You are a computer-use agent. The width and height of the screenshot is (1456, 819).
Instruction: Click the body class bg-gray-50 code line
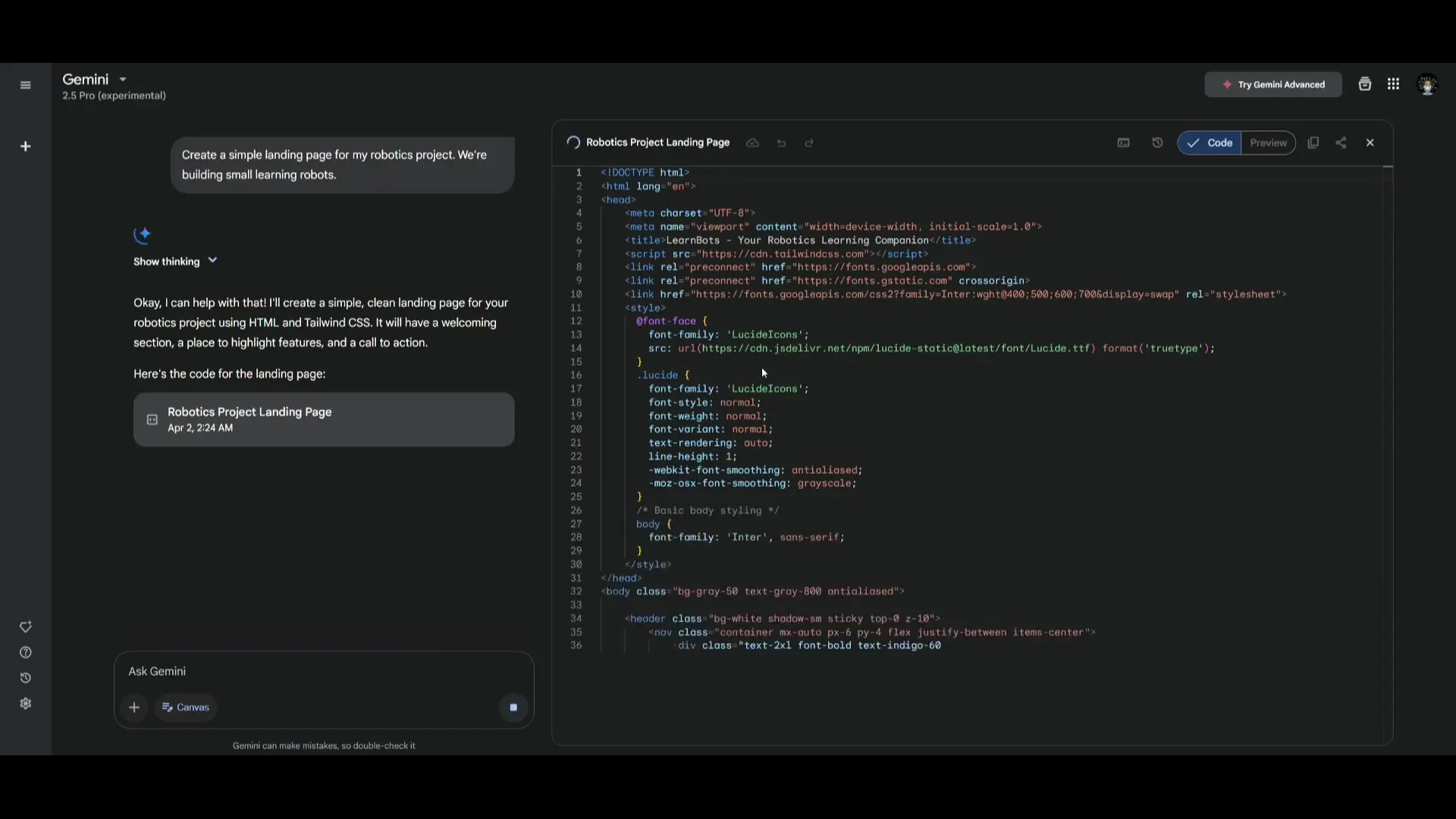752,591
